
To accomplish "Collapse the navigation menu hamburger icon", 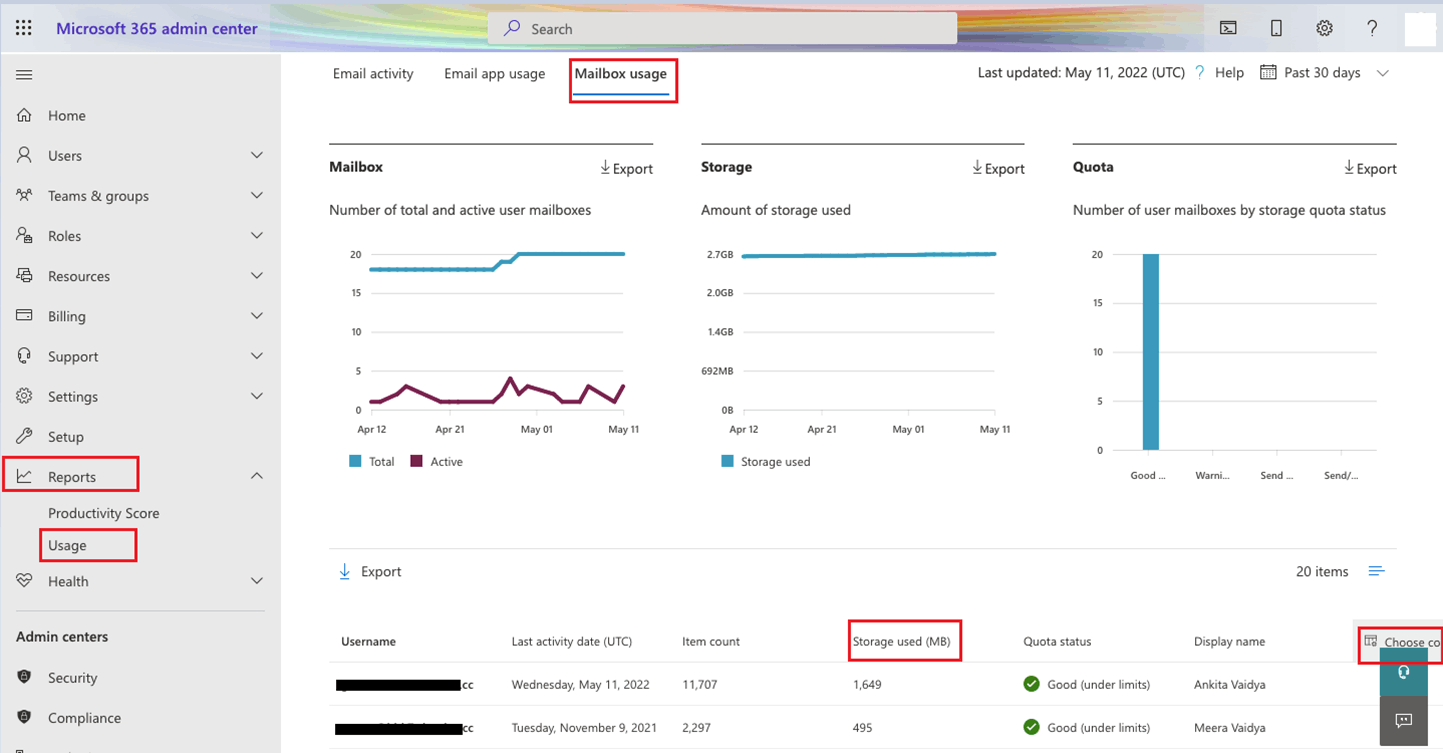I will pos(24,75).
